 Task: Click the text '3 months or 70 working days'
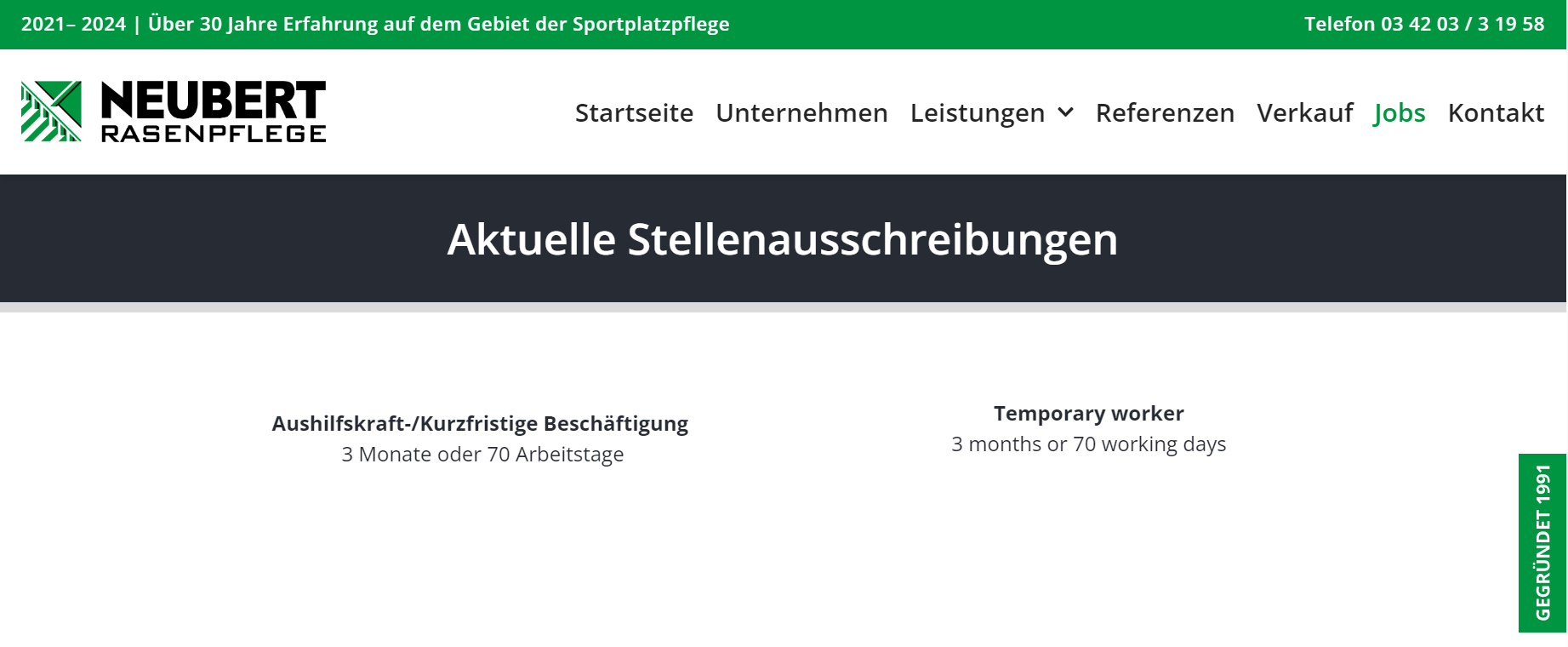(1089, 444)
